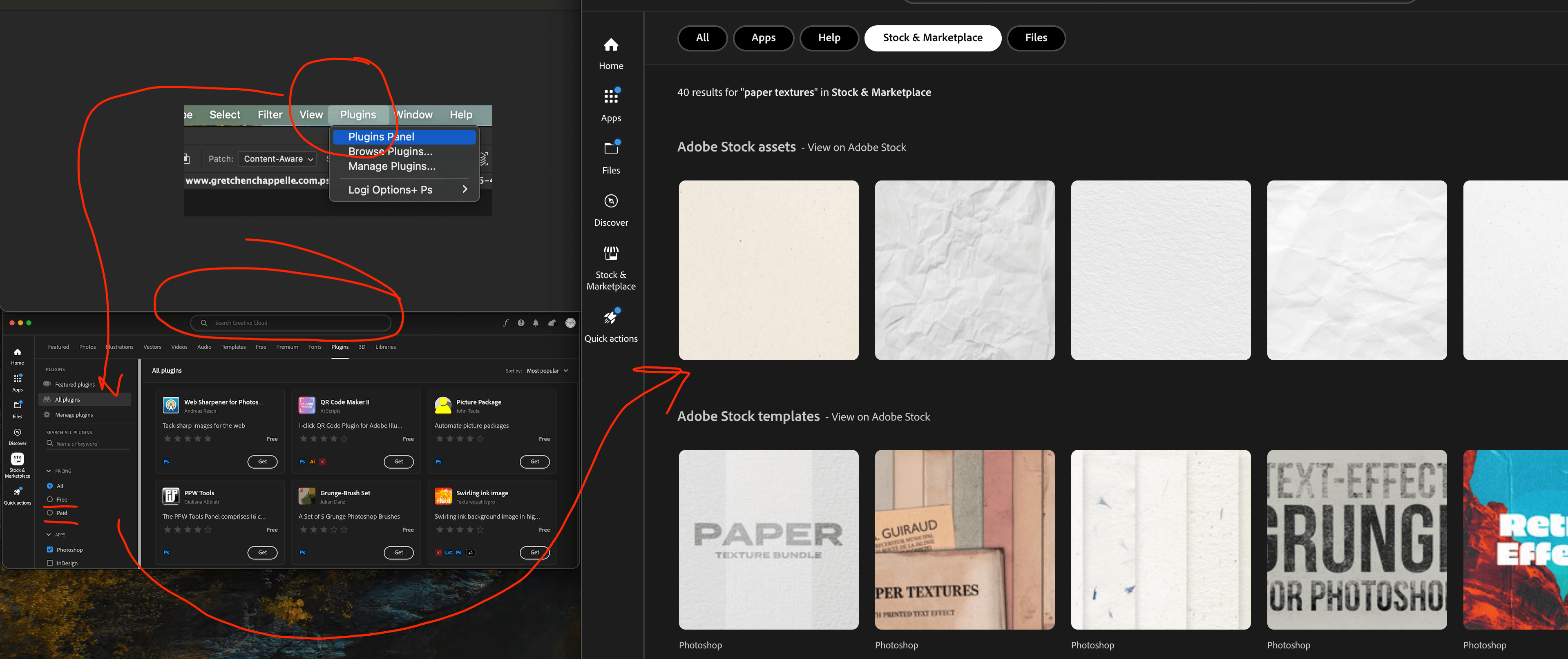Open Discover in the large Creative Cloud sidebar

[610, 210]
